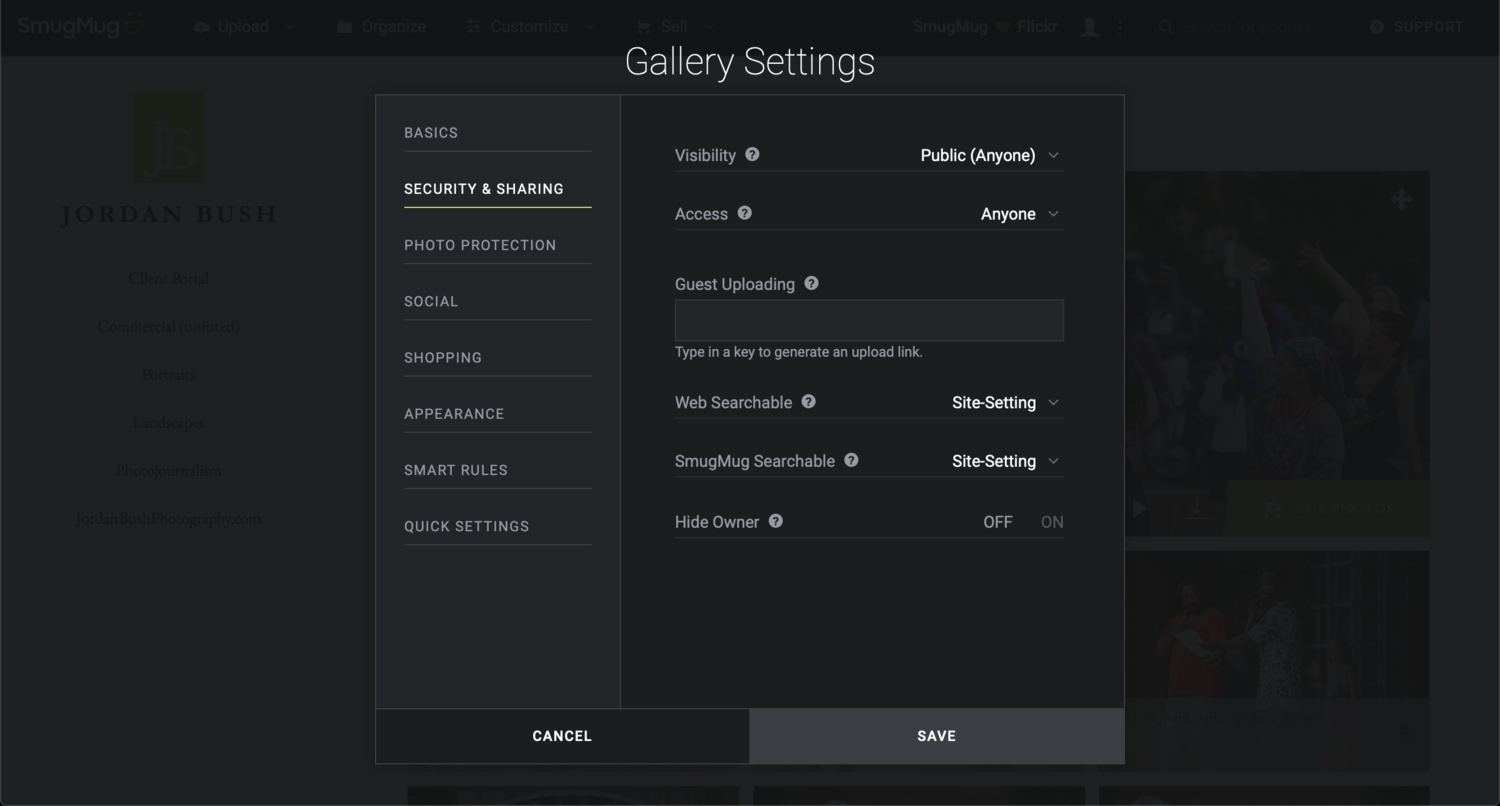Viewport: 1500px width, 806px height.
Task: Click the help icon next to Visibility
Action: coord(752,155)
